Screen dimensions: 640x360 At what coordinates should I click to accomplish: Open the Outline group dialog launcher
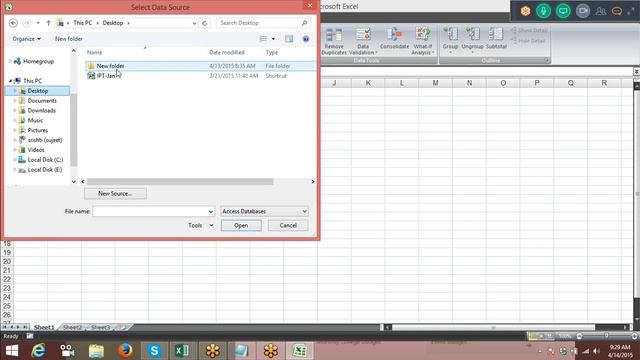546,60
